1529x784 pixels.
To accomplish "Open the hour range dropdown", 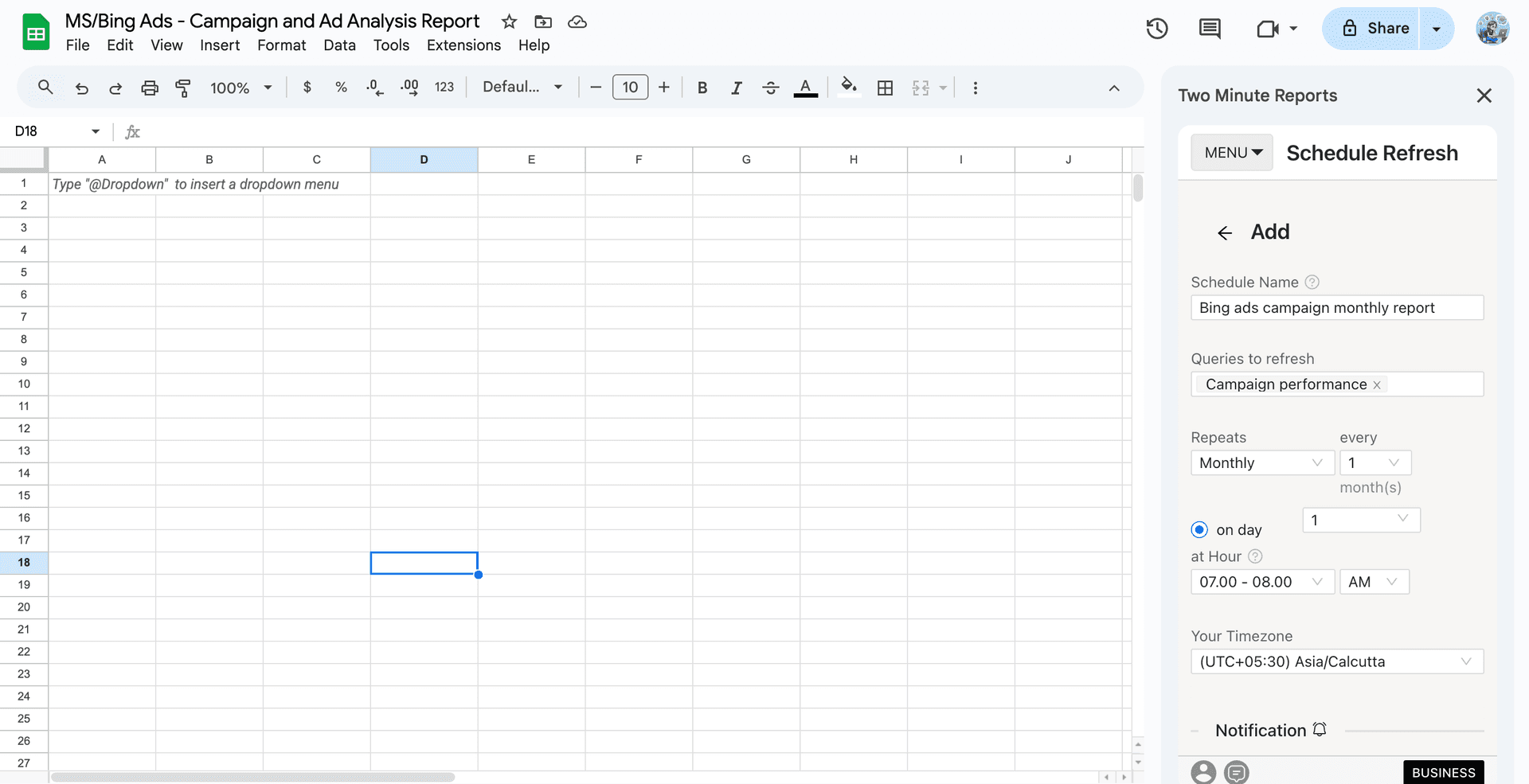I will coord(1261,582).
